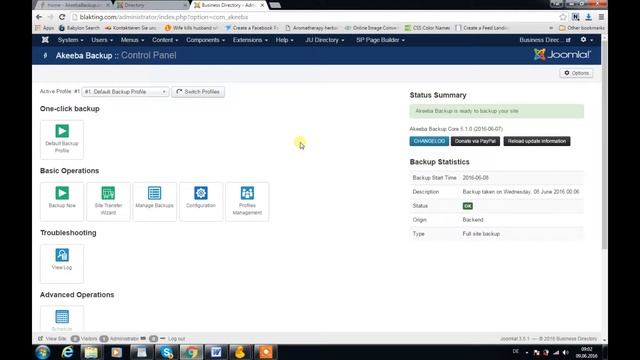Close the Business Directory browser tab
Viewport: 640px width, 360px height.
click(262, 5)
